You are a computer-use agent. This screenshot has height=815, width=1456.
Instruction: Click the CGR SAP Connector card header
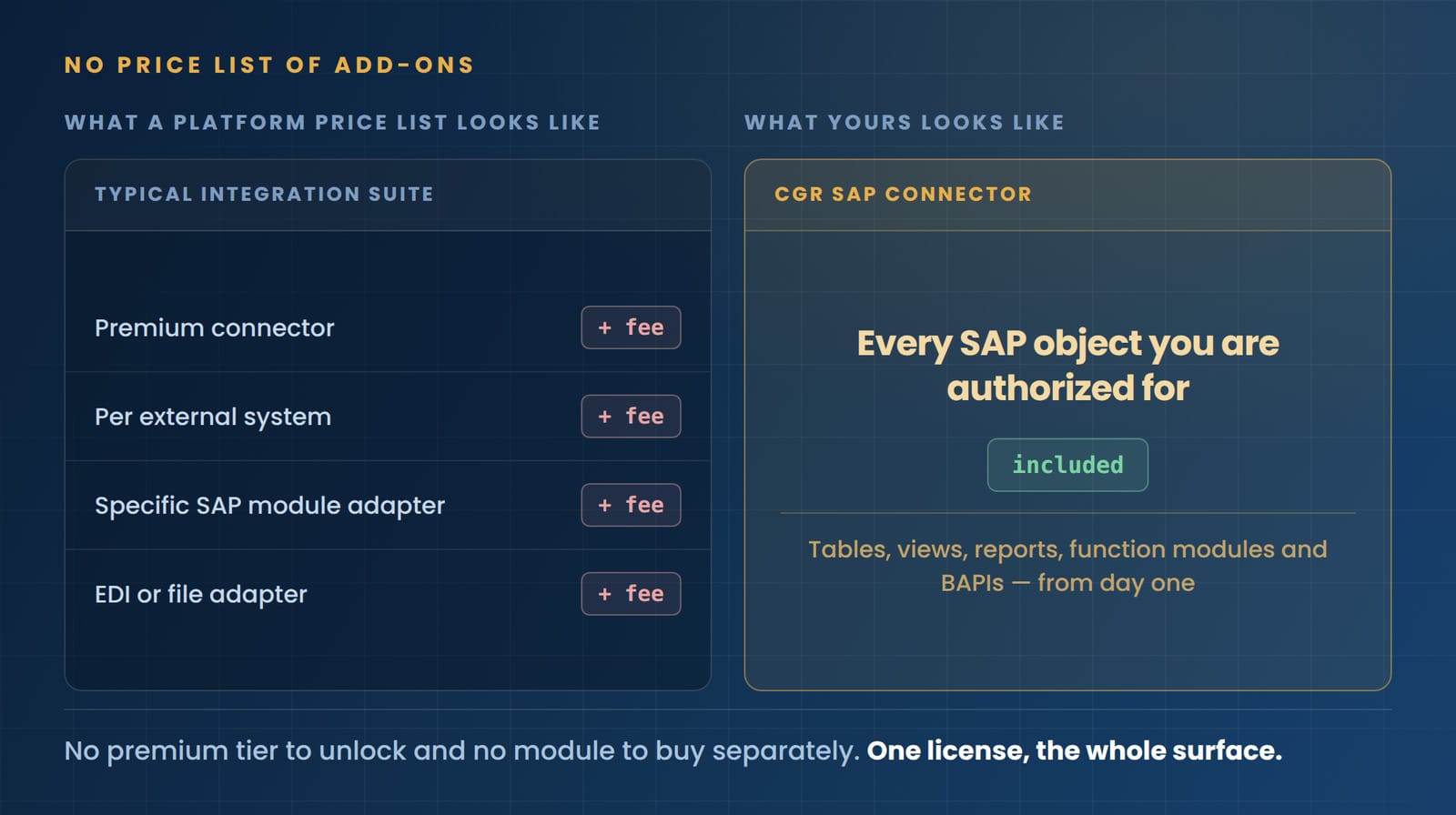pyautogui.click(x=1067, y=195)
